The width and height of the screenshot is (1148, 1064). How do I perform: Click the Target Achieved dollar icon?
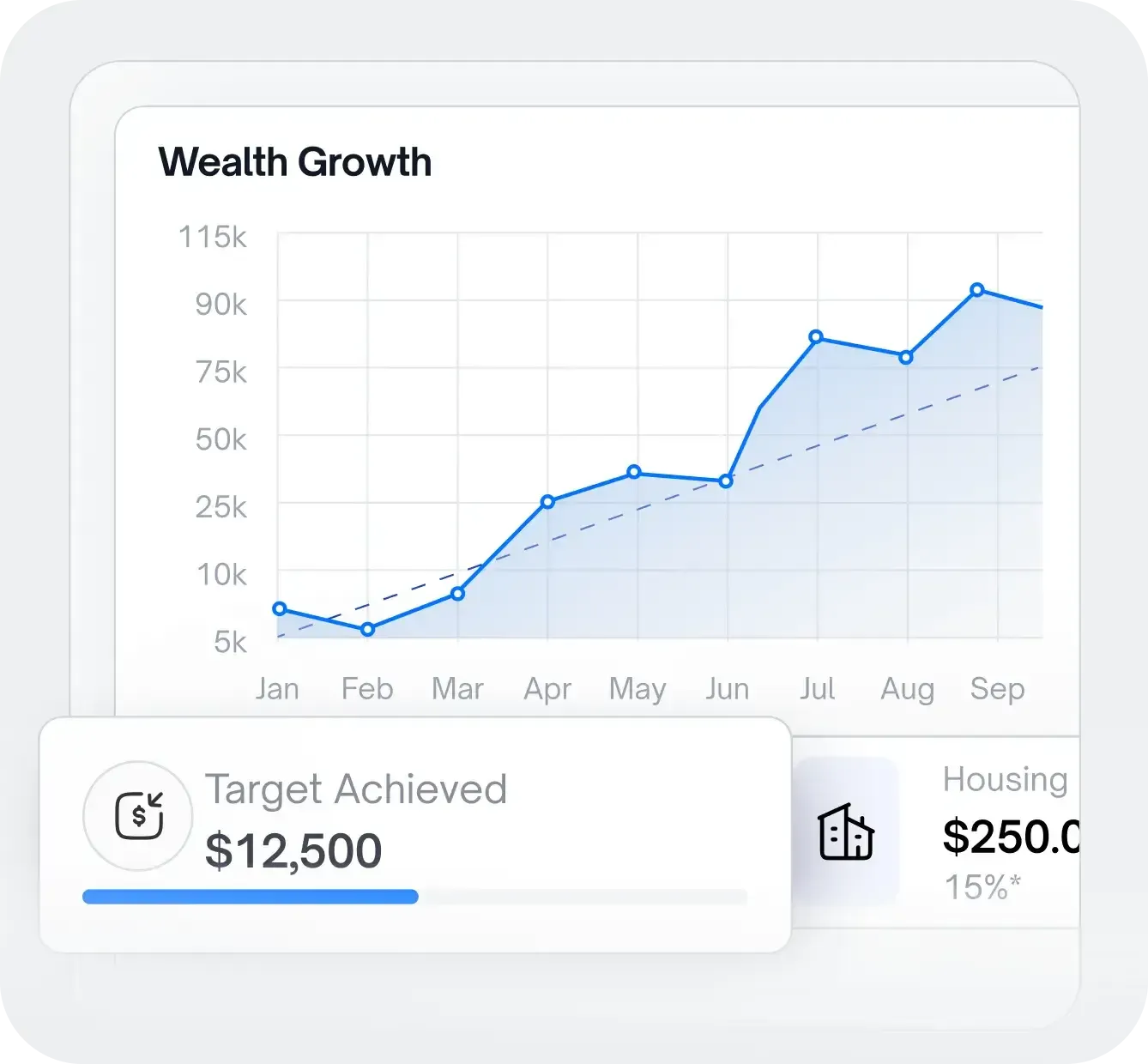coord(138,816)
